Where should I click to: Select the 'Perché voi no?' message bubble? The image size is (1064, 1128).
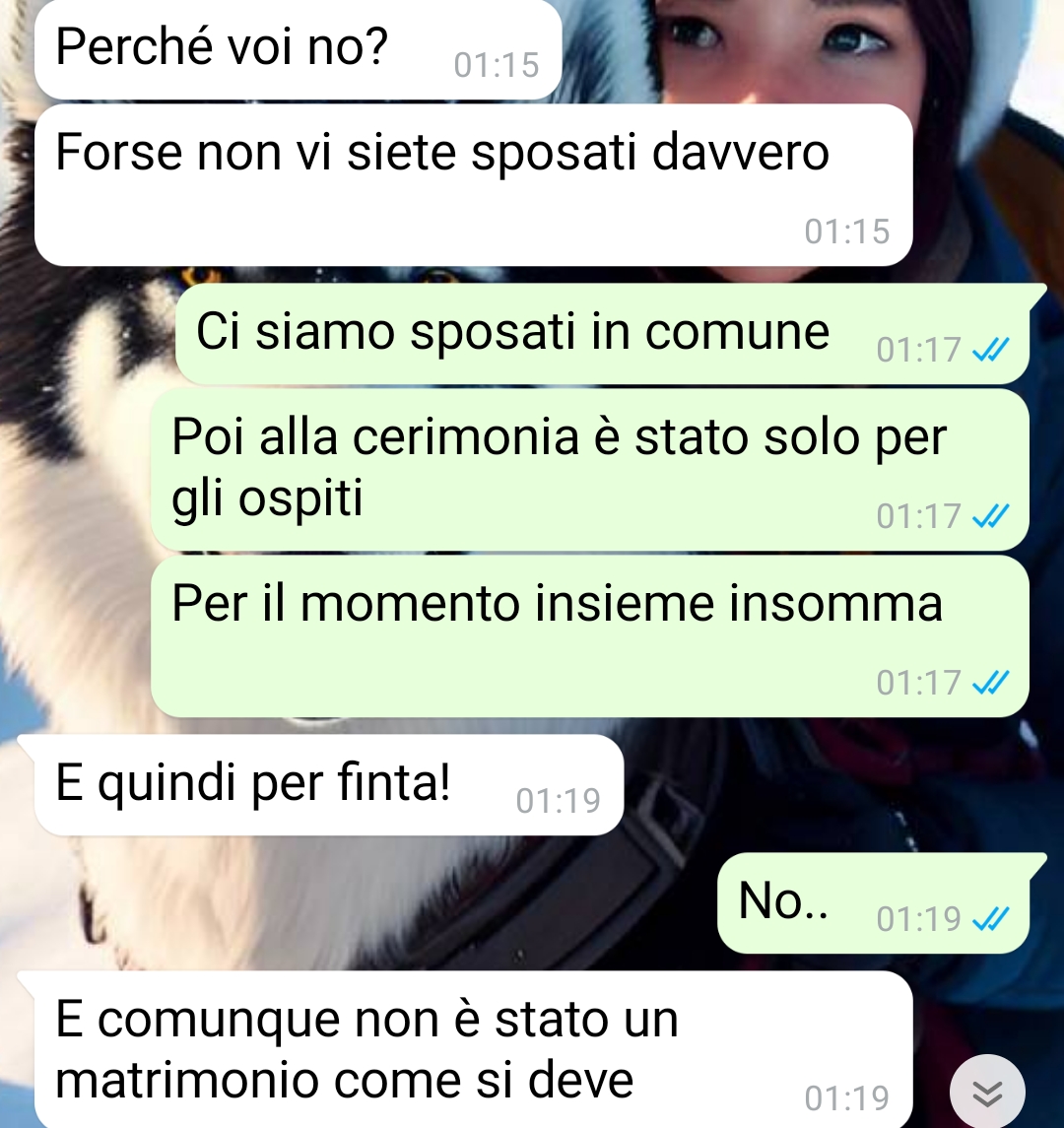tap(298, 49)
